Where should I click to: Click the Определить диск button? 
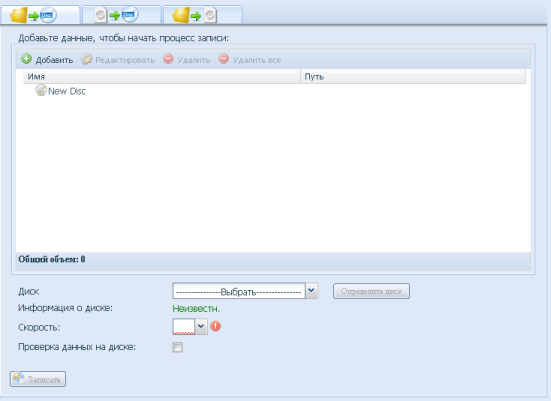371,291
